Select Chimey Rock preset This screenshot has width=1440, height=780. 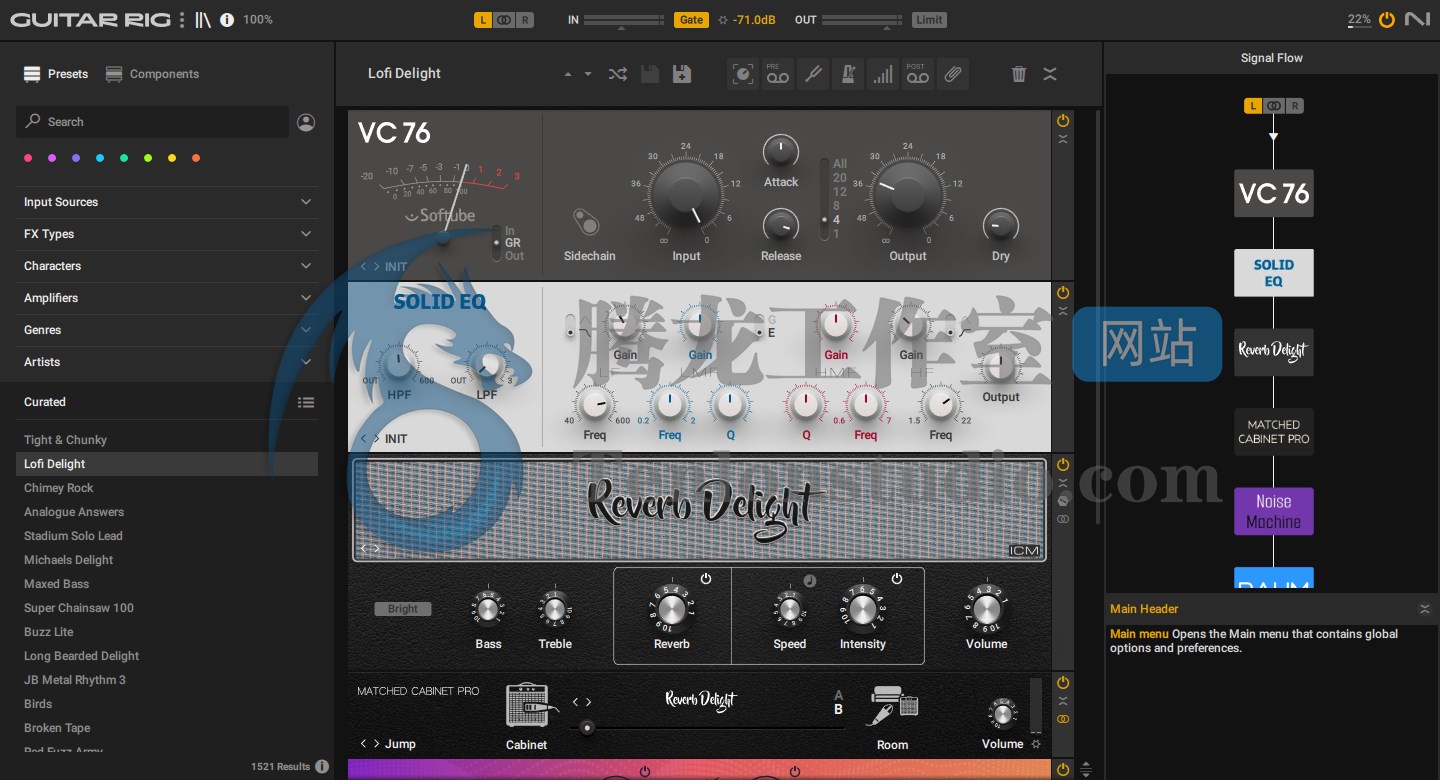coord(167,488)
